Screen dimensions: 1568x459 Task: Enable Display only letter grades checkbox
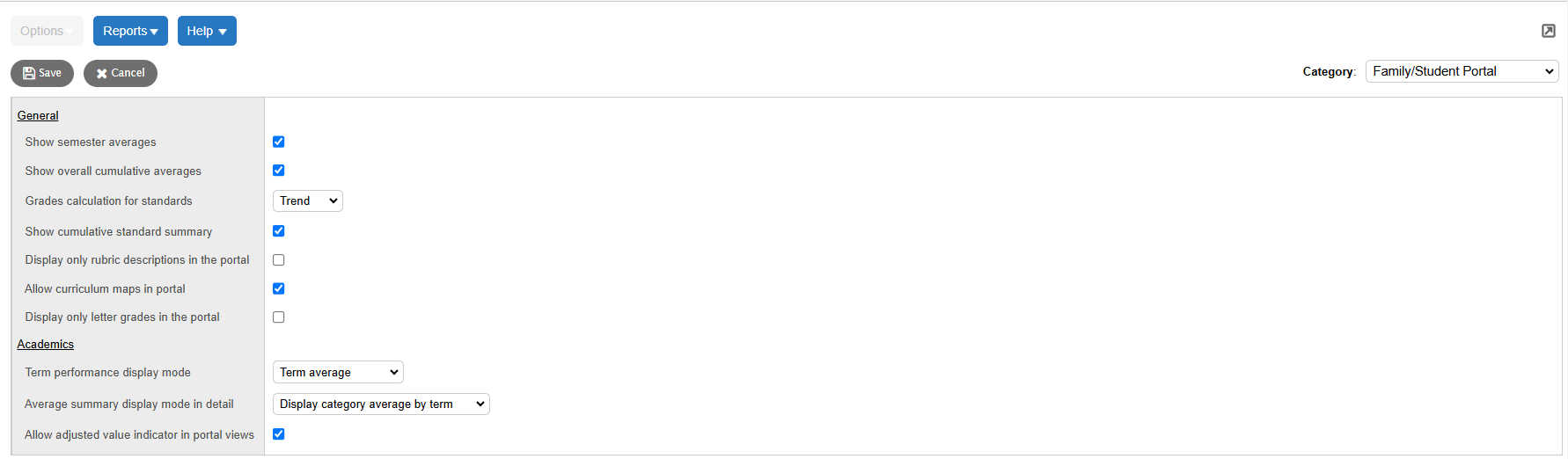coord(279,317)
